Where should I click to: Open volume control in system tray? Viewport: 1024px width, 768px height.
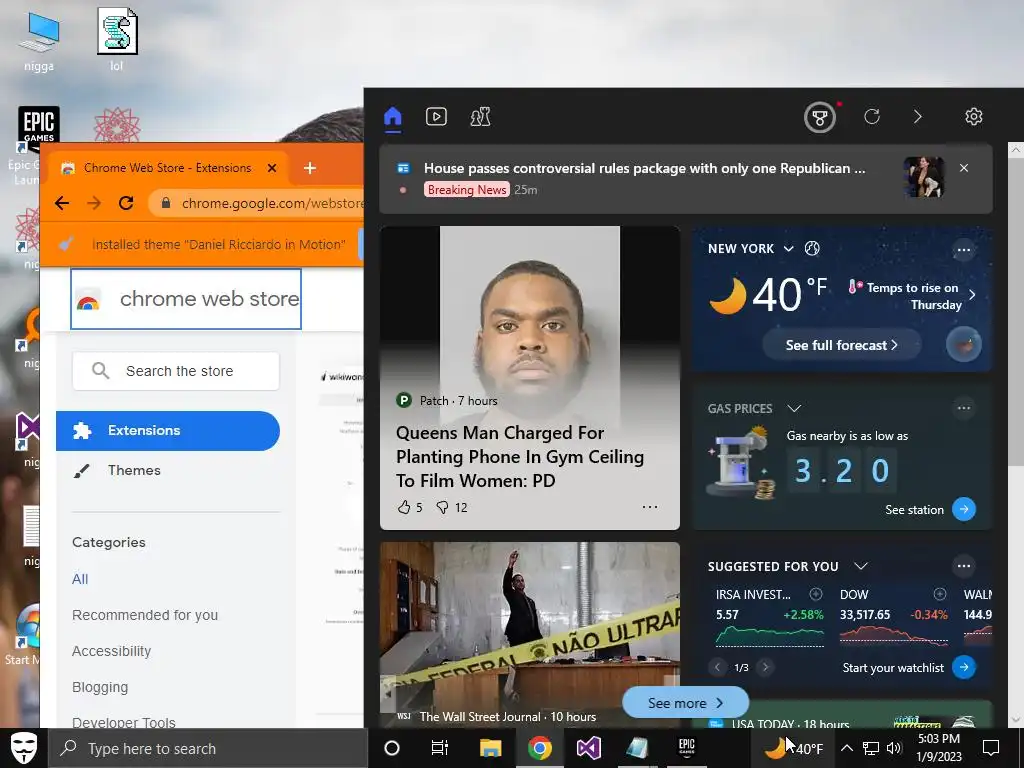click(895, 748)
